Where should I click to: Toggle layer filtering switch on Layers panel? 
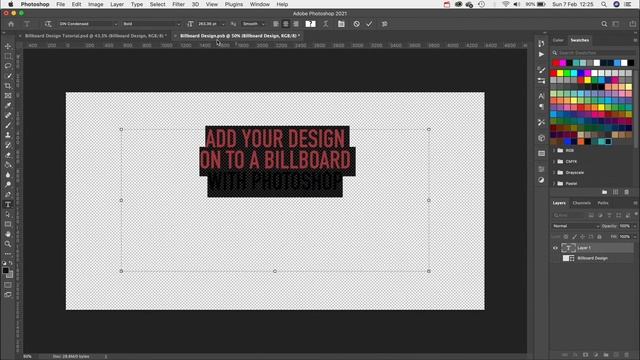636,213
